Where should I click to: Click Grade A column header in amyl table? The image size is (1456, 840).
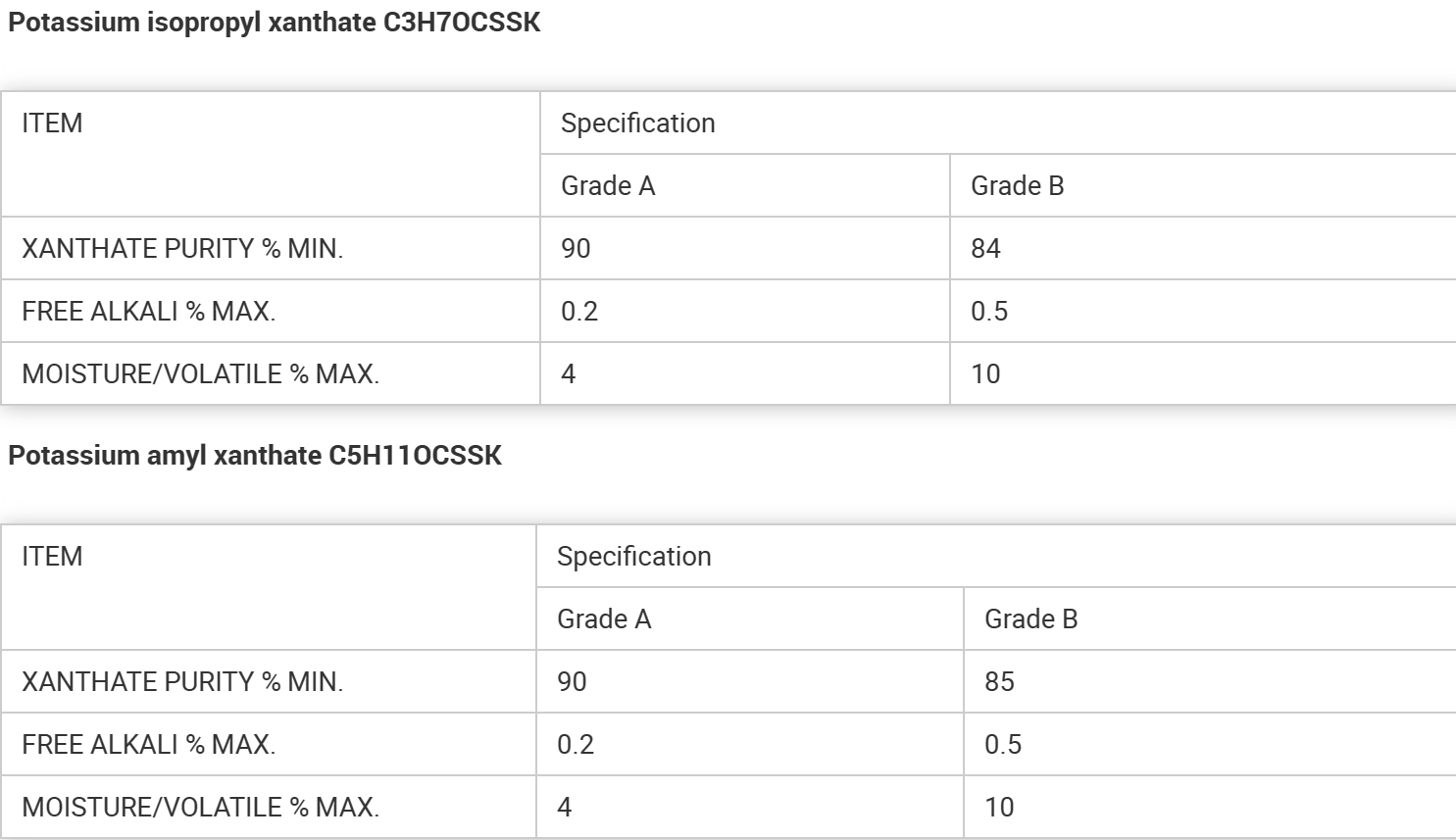pyautogui.click(x=603, y=619)
